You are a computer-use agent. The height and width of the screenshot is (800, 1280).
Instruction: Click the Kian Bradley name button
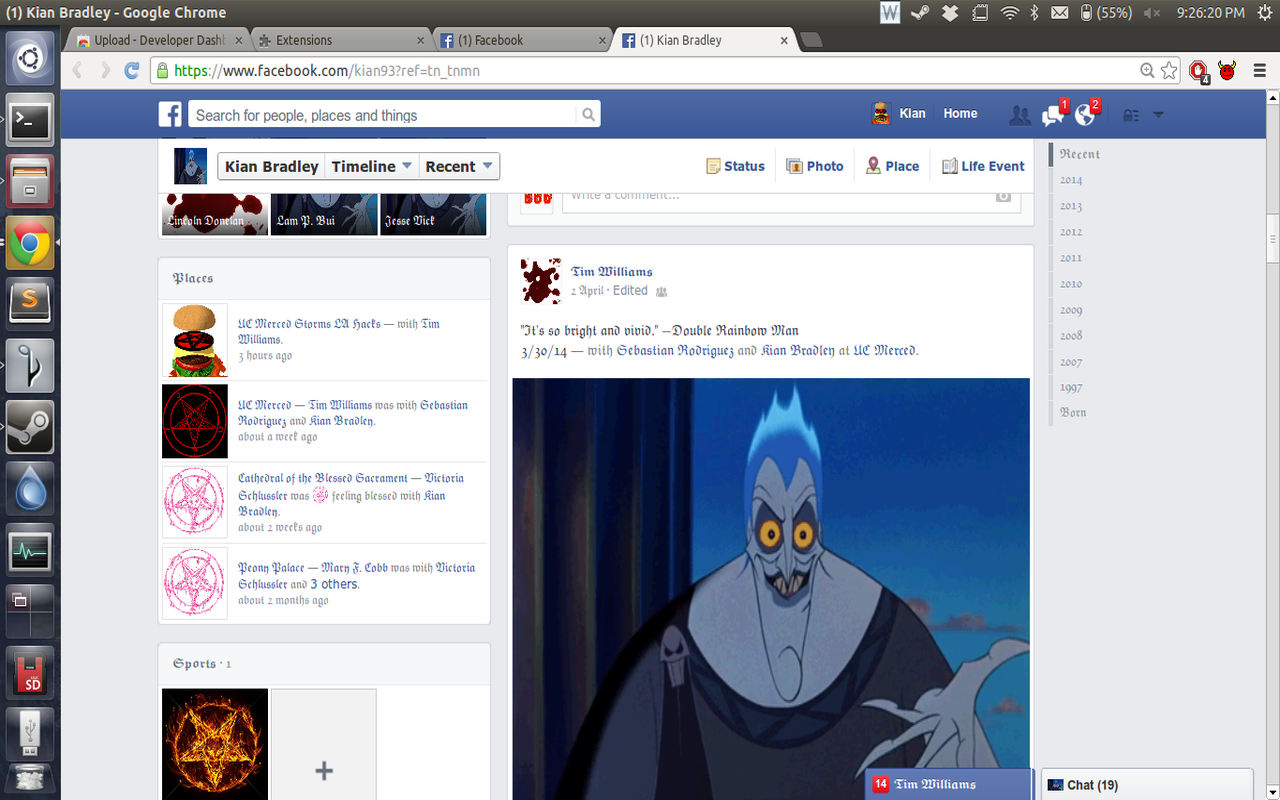(x=271, y=166)
